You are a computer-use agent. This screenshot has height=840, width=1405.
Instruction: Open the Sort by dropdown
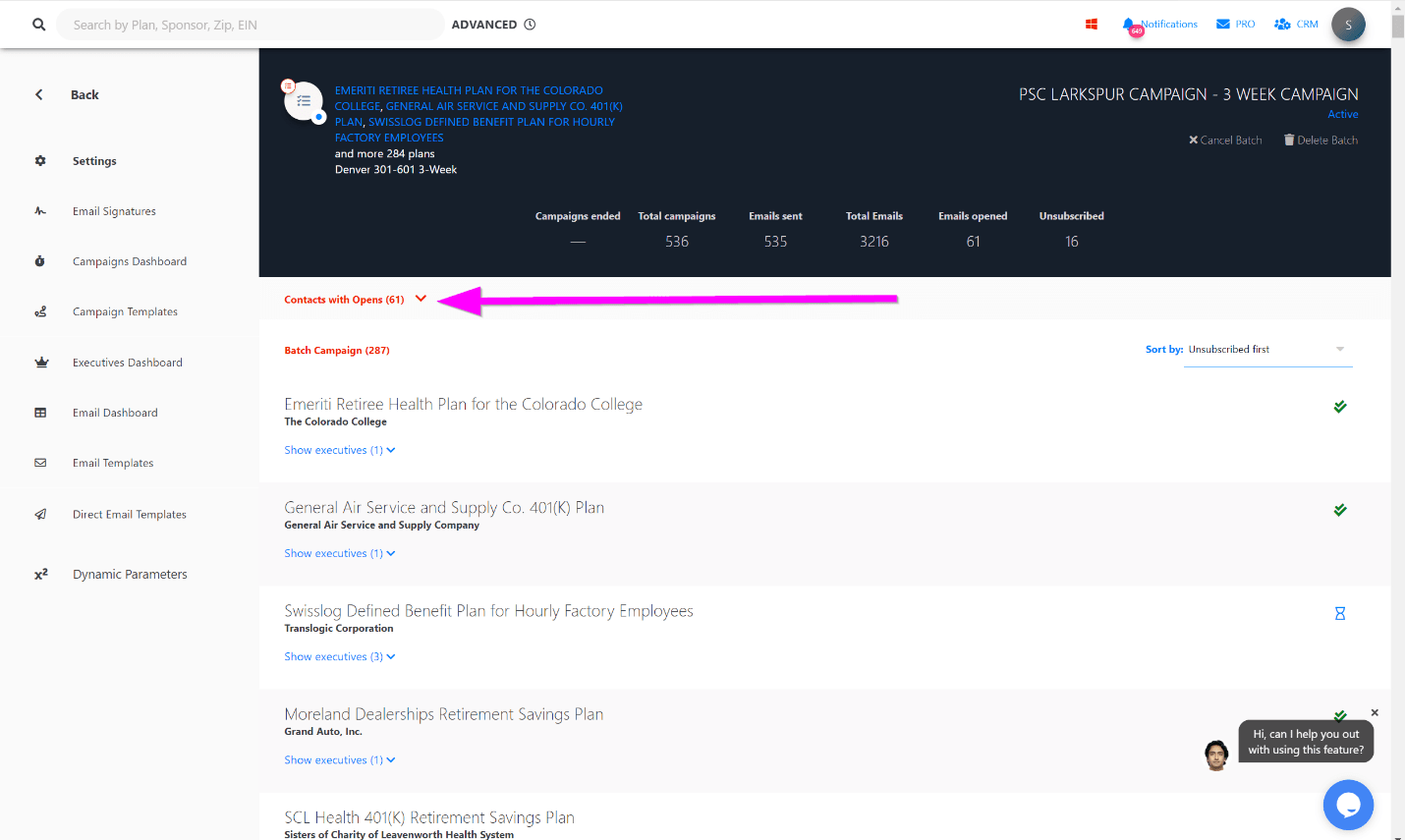point(1266,350)
